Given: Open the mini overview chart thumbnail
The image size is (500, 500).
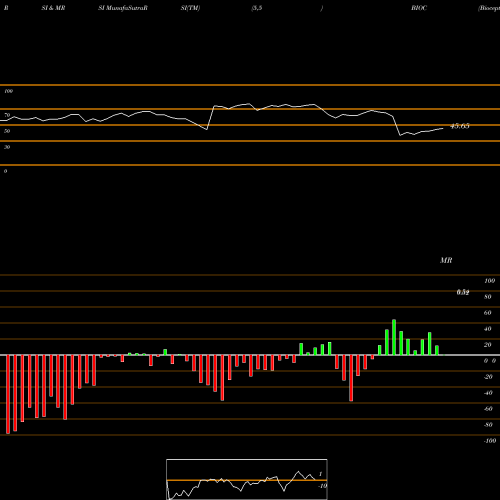Looking at the screenshot, I should [x=247, y=479].
